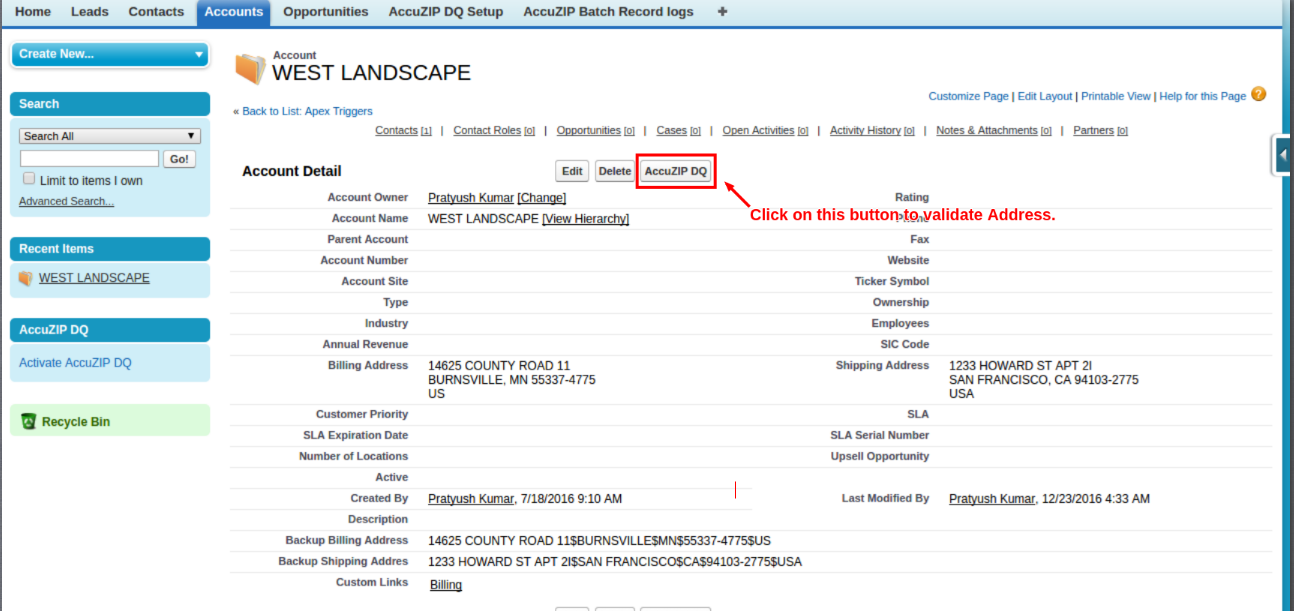Click the Edit button on Account Detail

(571, 170)
